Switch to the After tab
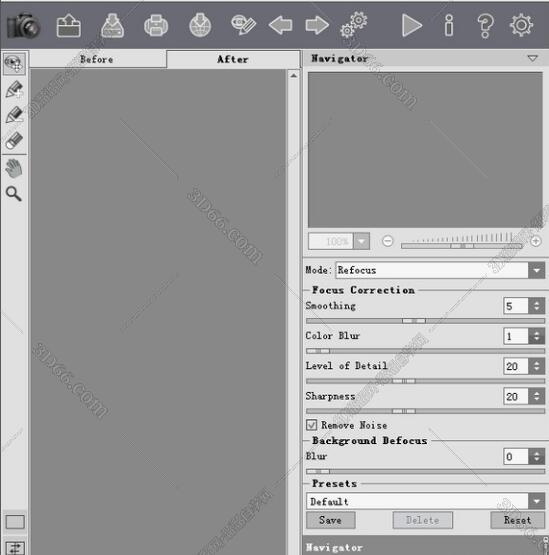 (x=233, y=59)
